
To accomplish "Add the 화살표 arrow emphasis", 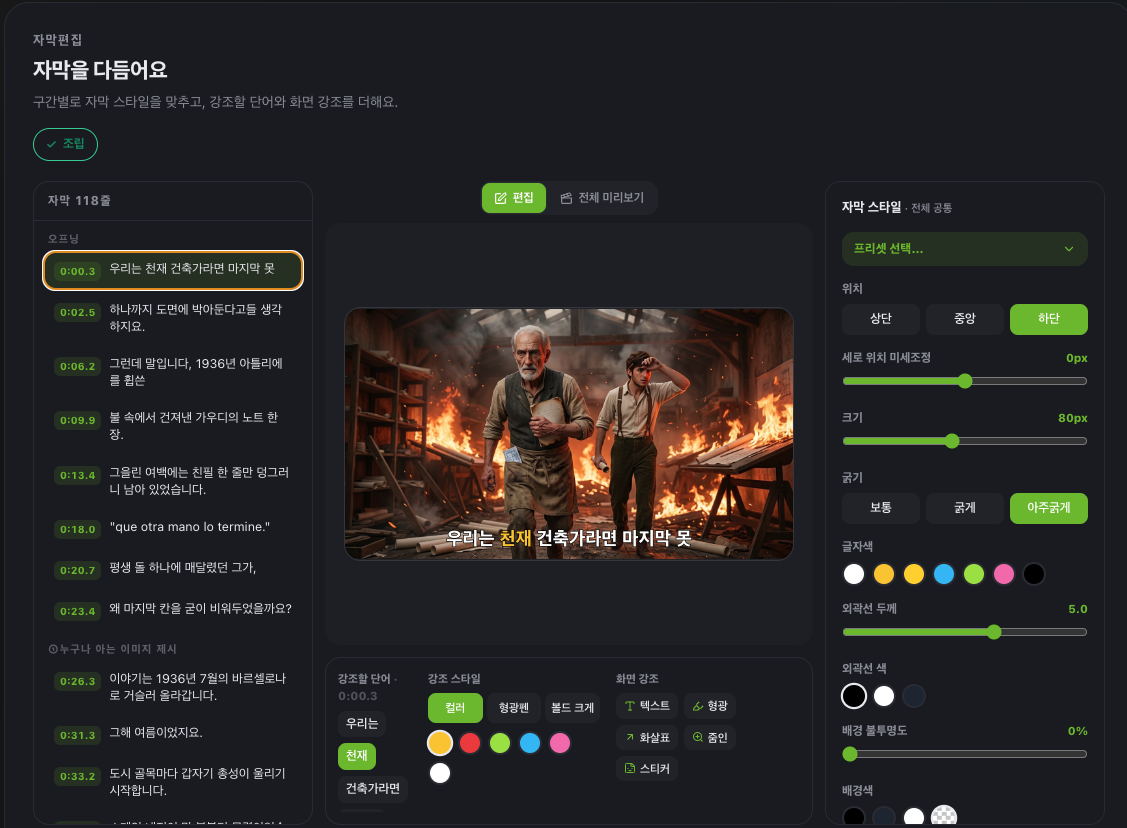I will tap(647, 737).
